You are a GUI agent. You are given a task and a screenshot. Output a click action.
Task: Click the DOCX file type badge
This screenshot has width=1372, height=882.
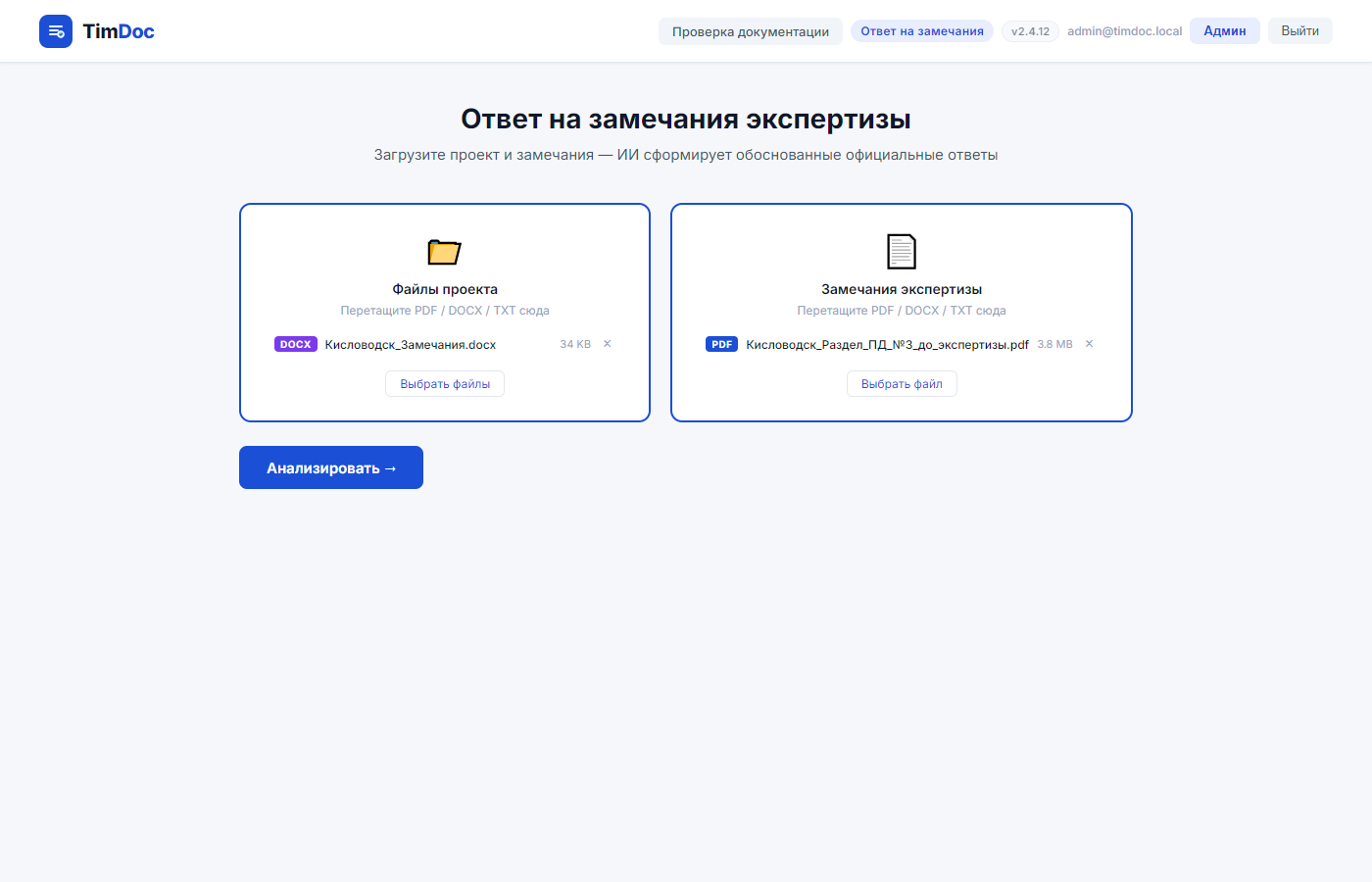point(295,344)
